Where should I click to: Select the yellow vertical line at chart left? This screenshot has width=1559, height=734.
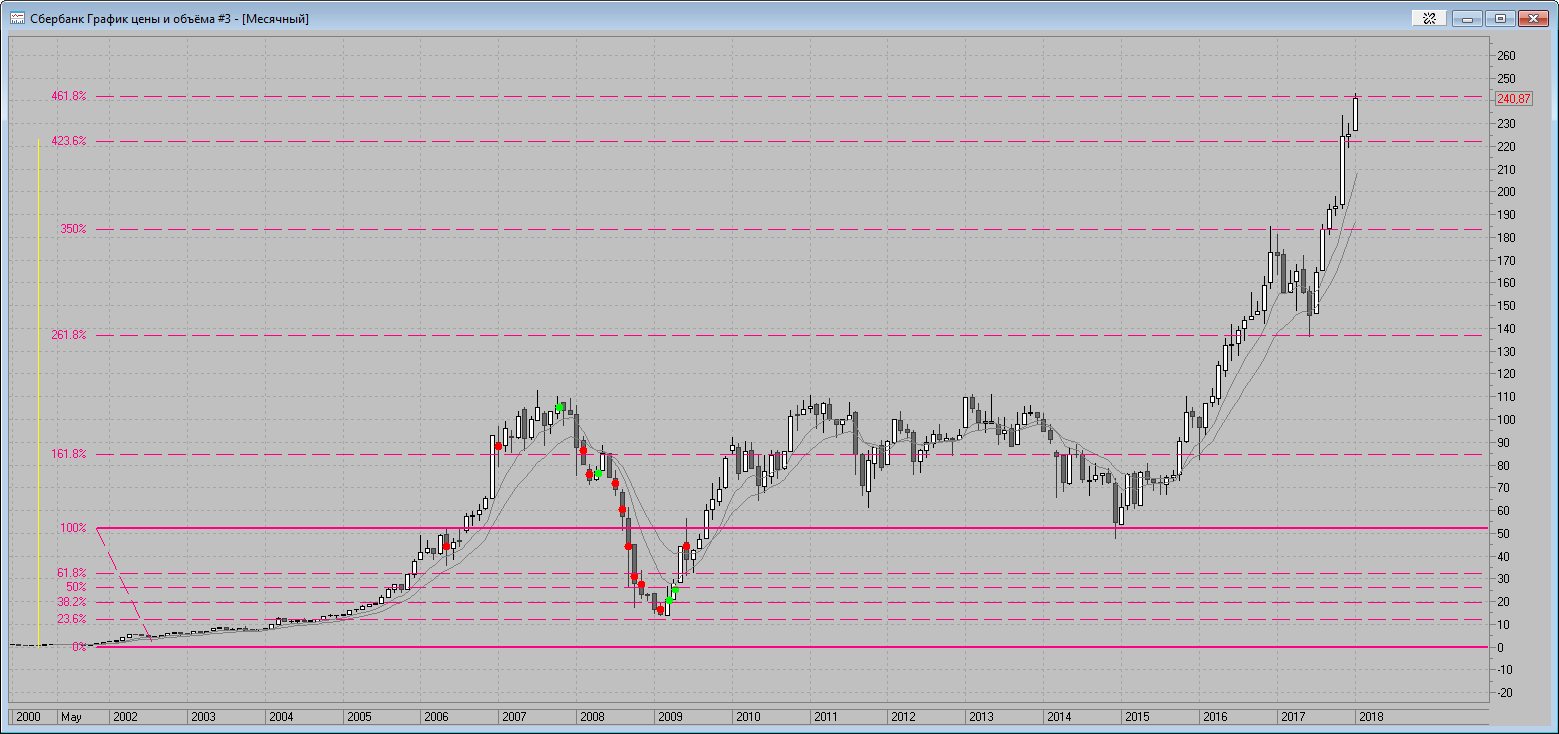[38, 393]
